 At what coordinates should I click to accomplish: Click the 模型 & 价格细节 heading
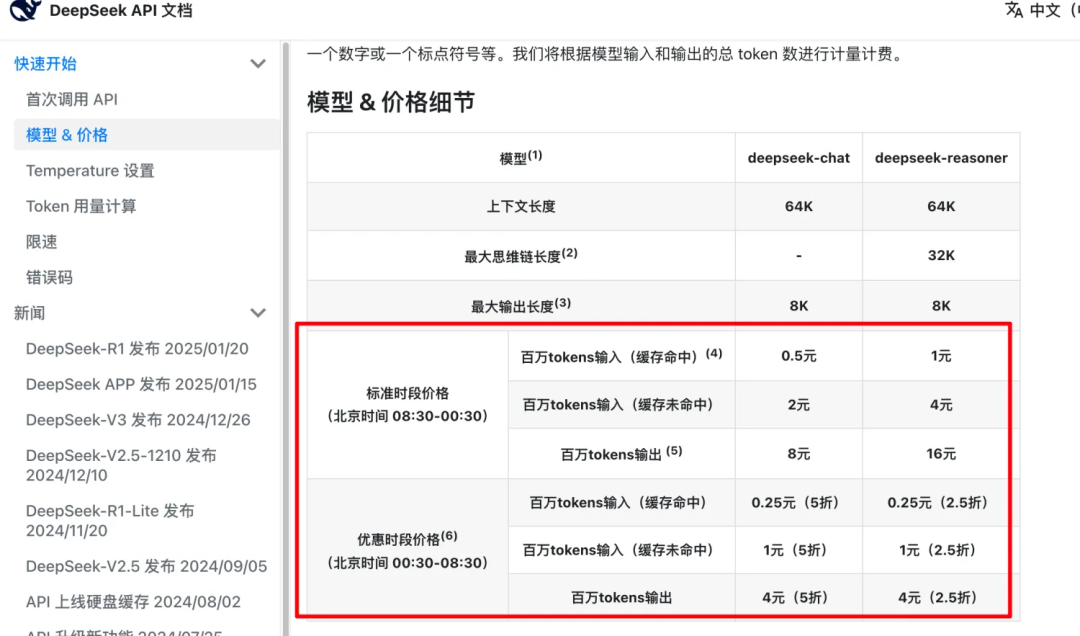coord(391,102)
